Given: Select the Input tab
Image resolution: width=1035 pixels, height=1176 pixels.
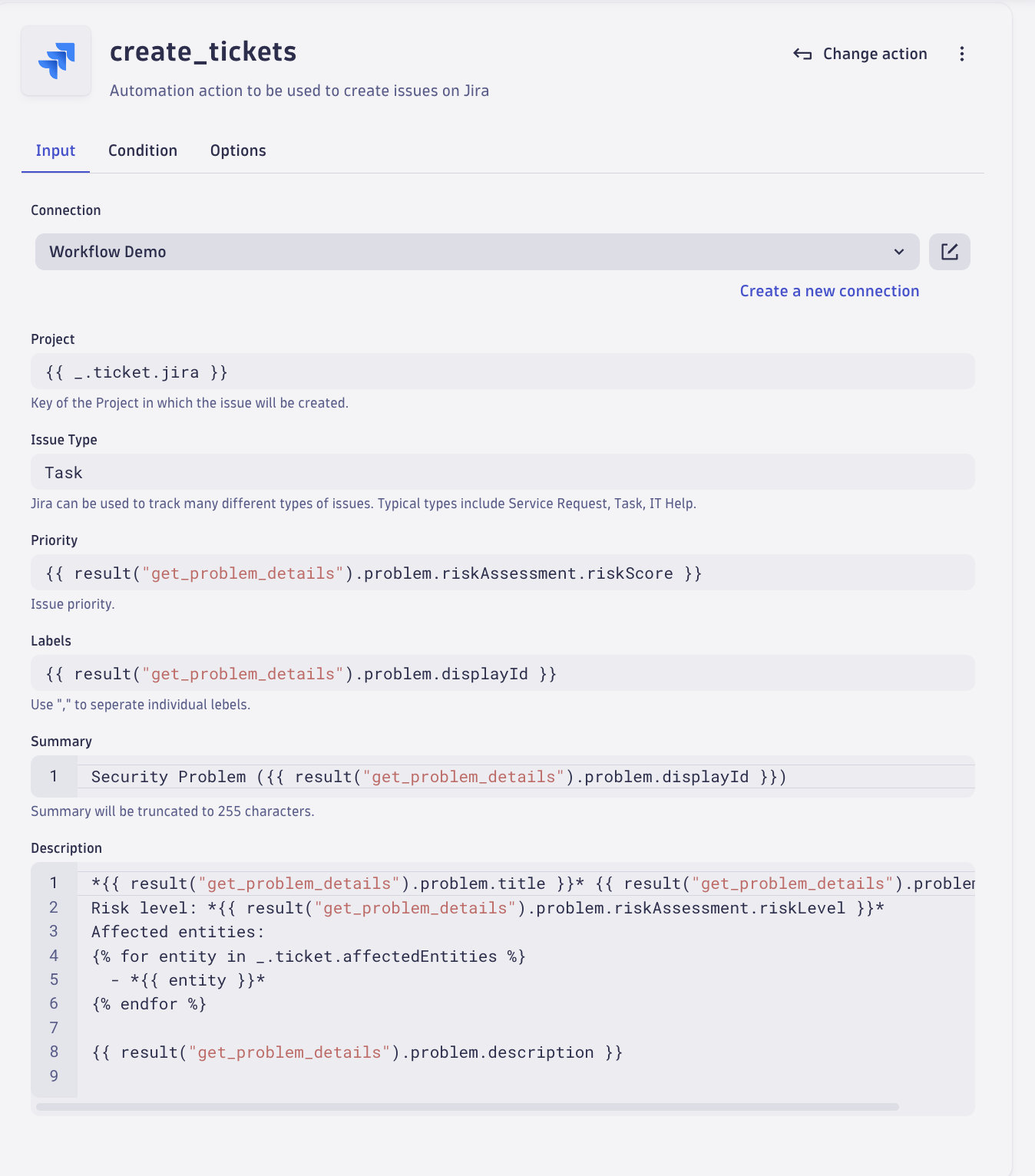Looking at the screenshot, I should 55,150.
